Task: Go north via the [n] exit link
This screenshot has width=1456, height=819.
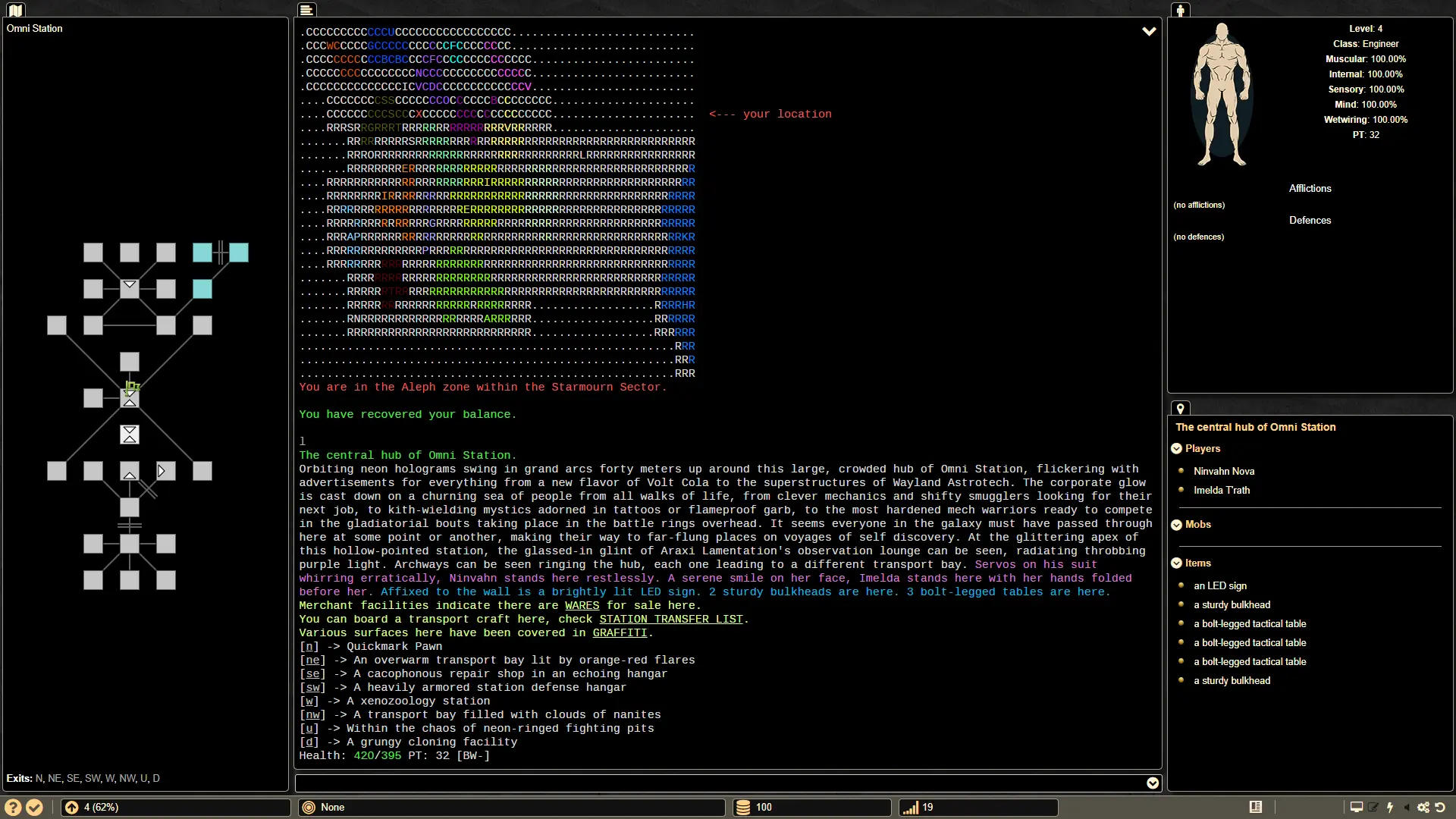Action: [x=309, y=647]
